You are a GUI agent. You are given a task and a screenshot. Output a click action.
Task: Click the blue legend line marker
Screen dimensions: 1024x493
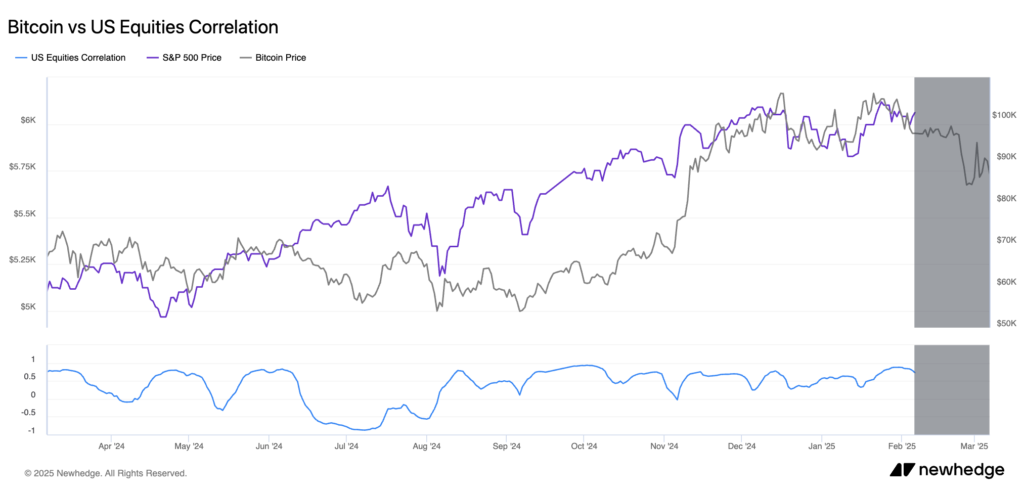coord(21,57)
